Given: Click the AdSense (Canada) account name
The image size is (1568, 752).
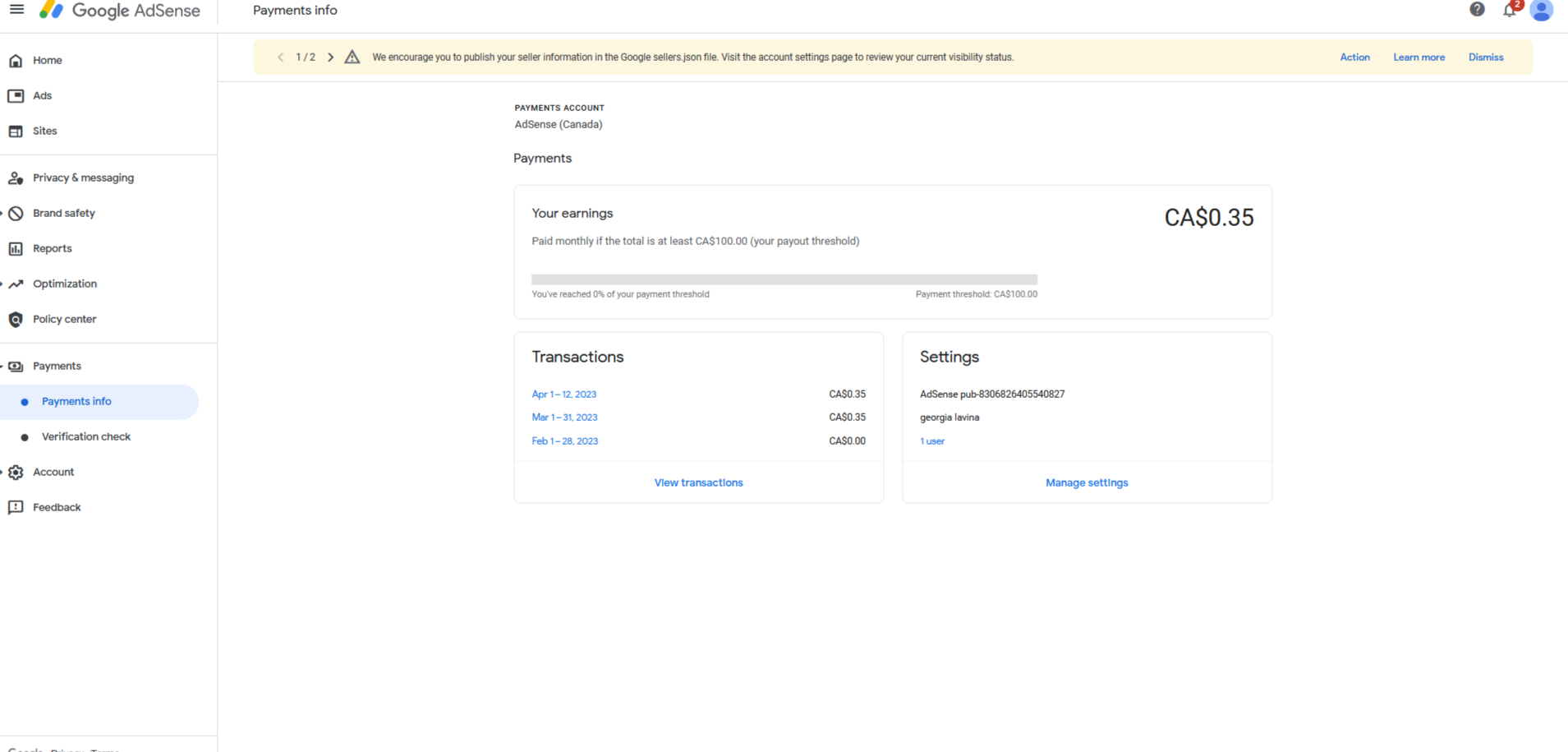Looking at the screenshot, I should 559,125.
